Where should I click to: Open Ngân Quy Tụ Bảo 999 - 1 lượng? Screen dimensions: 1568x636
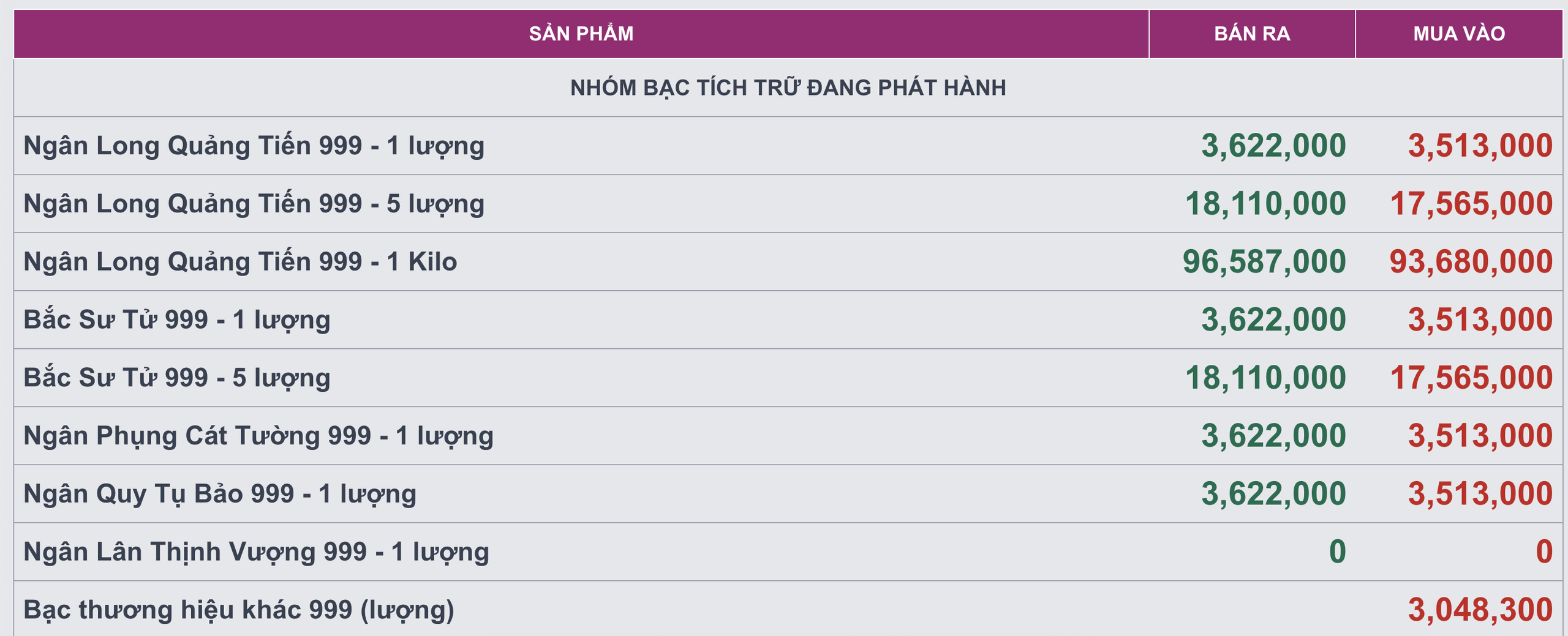pos(219,494)
